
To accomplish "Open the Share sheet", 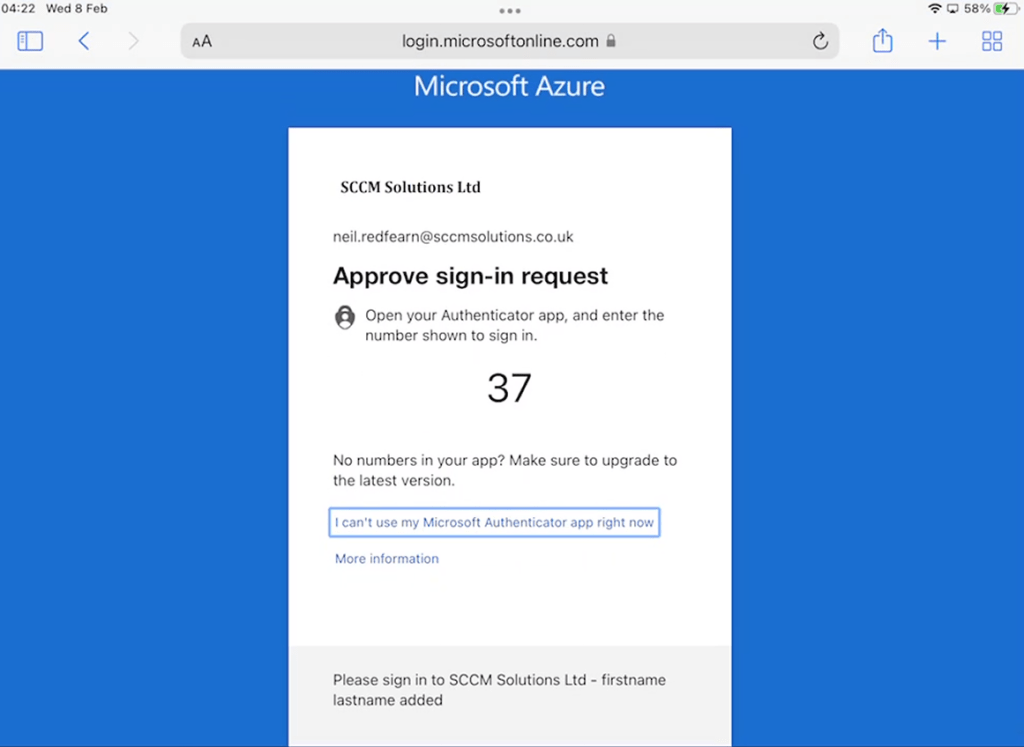I will [882, 41].
